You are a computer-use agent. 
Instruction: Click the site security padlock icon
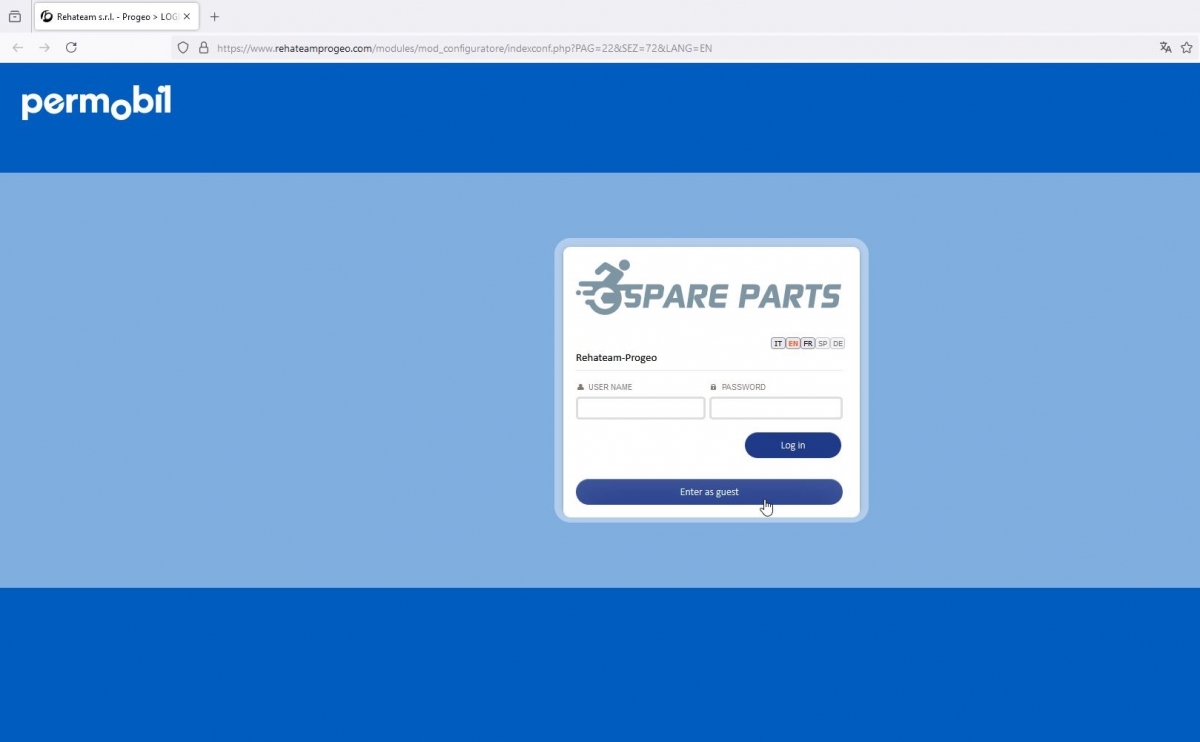tap(203, 47)
